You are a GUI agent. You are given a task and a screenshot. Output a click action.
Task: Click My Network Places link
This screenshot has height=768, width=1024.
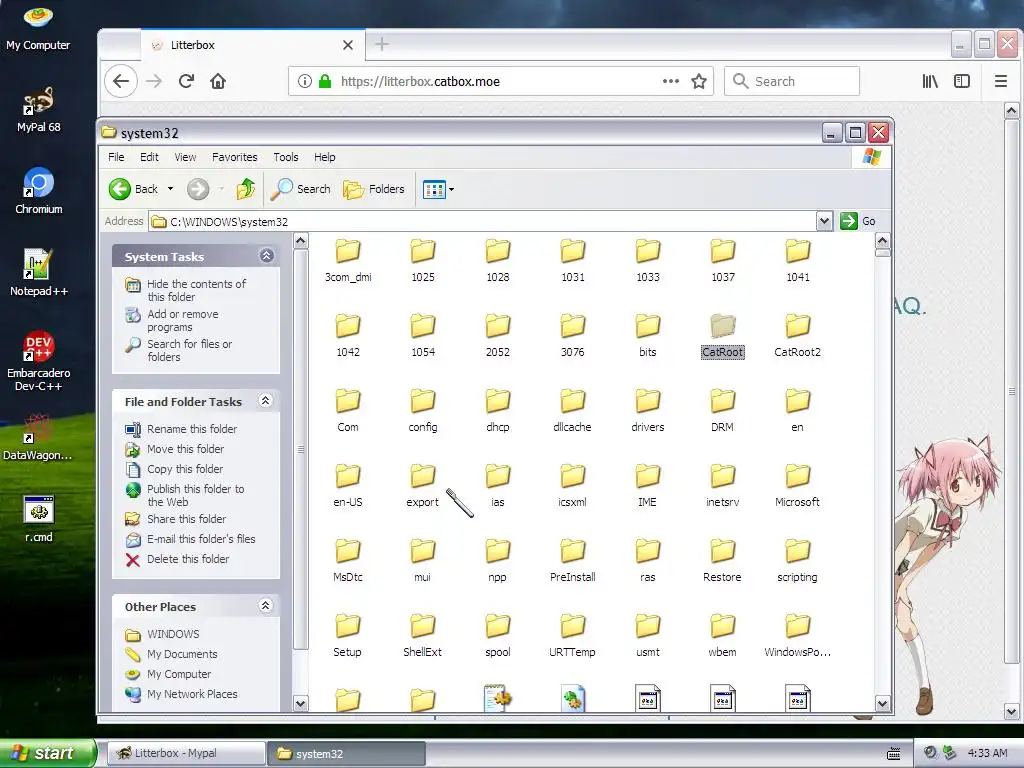[192, 694]
